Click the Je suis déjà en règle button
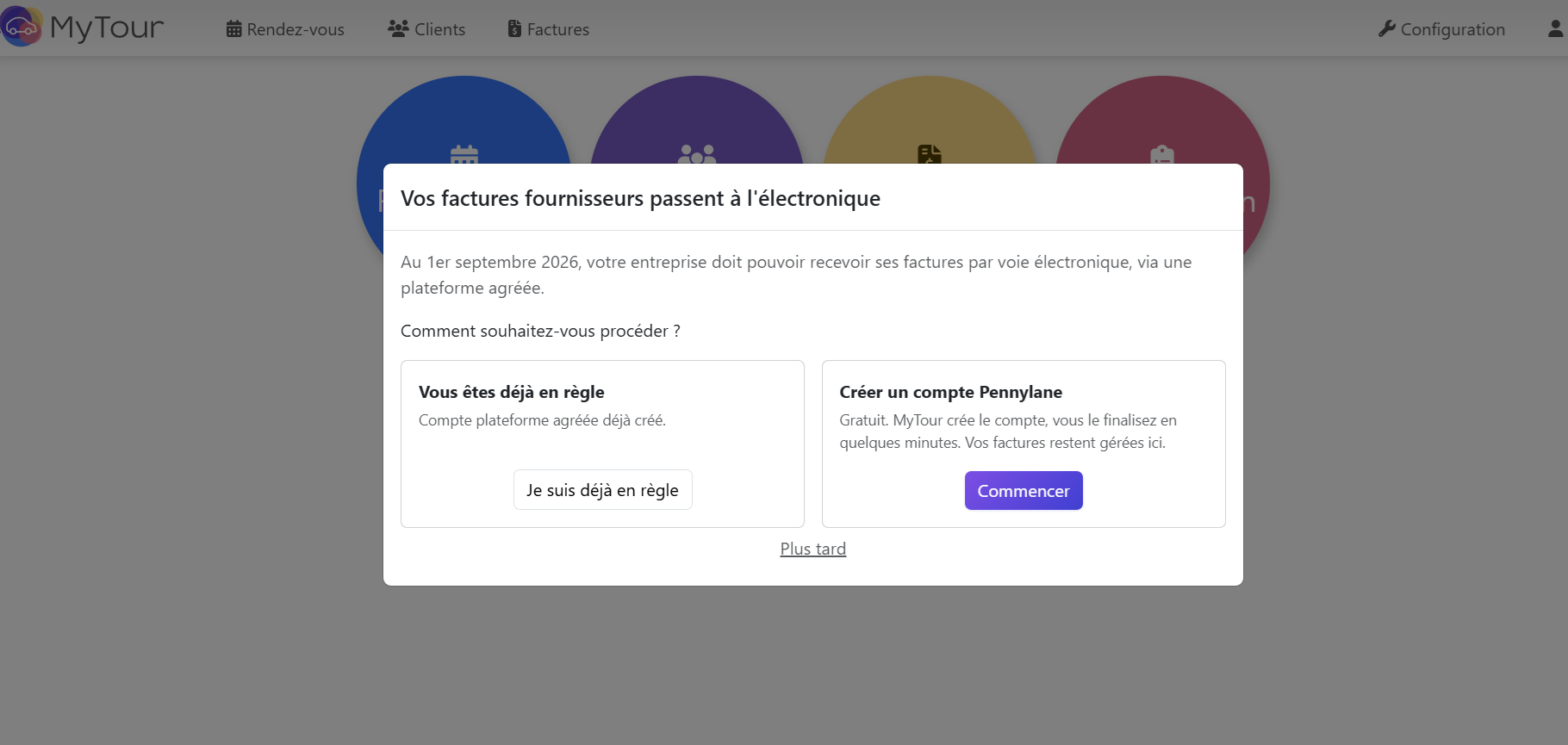The image size is (1568, 745). tap(603, 490)
